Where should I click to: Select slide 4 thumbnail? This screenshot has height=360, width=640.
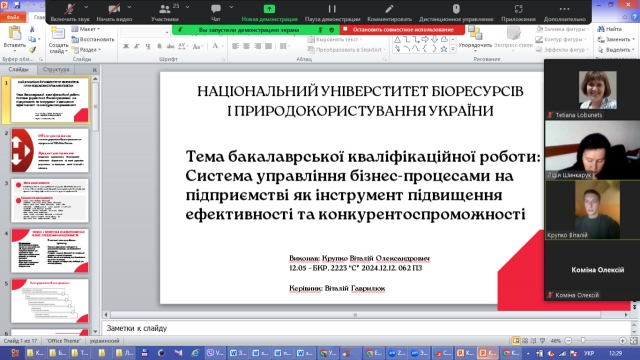click(x=50, y=251)
